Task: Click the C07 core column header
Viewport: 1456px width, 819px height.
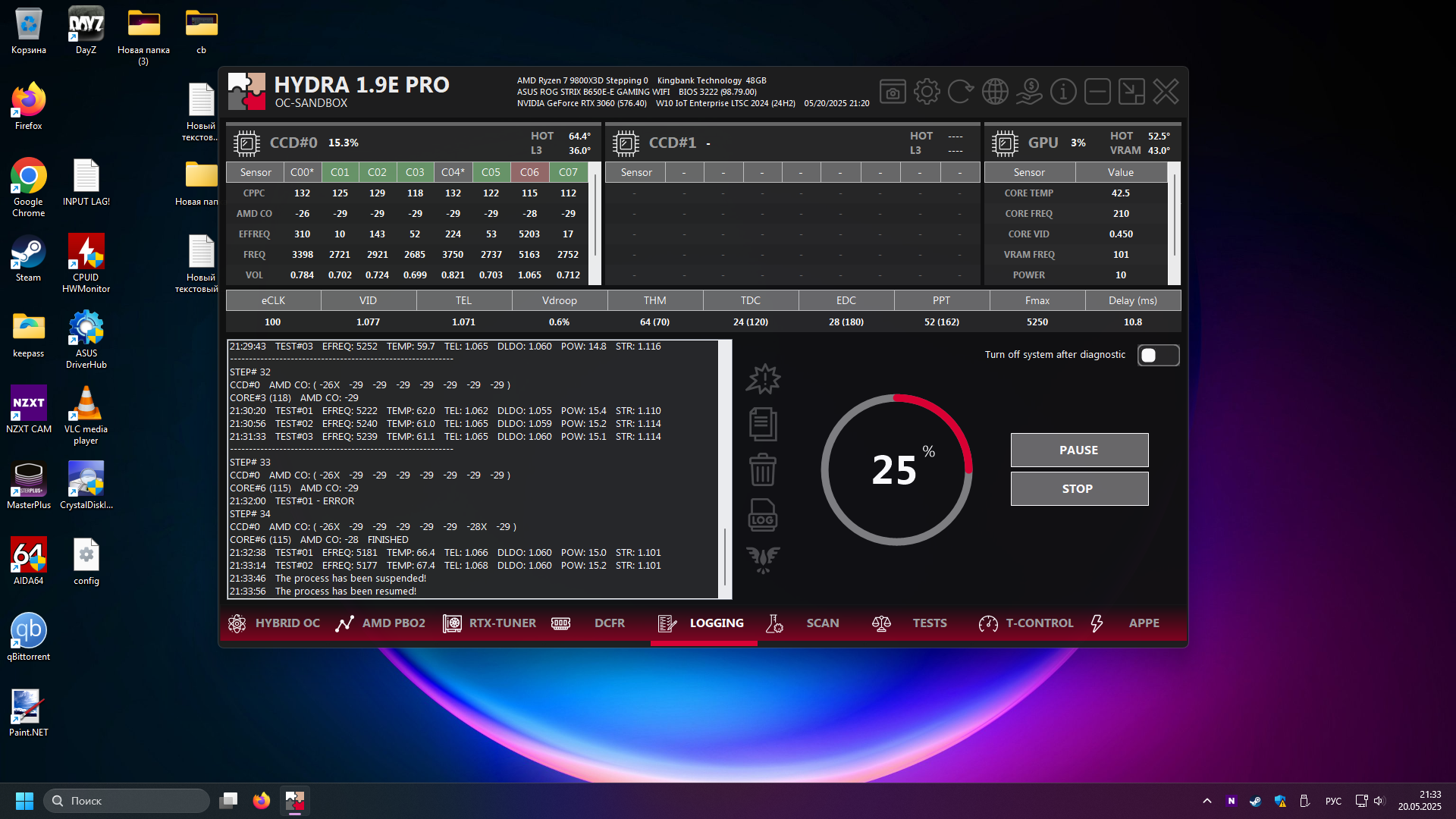Action: coord(568,172)
